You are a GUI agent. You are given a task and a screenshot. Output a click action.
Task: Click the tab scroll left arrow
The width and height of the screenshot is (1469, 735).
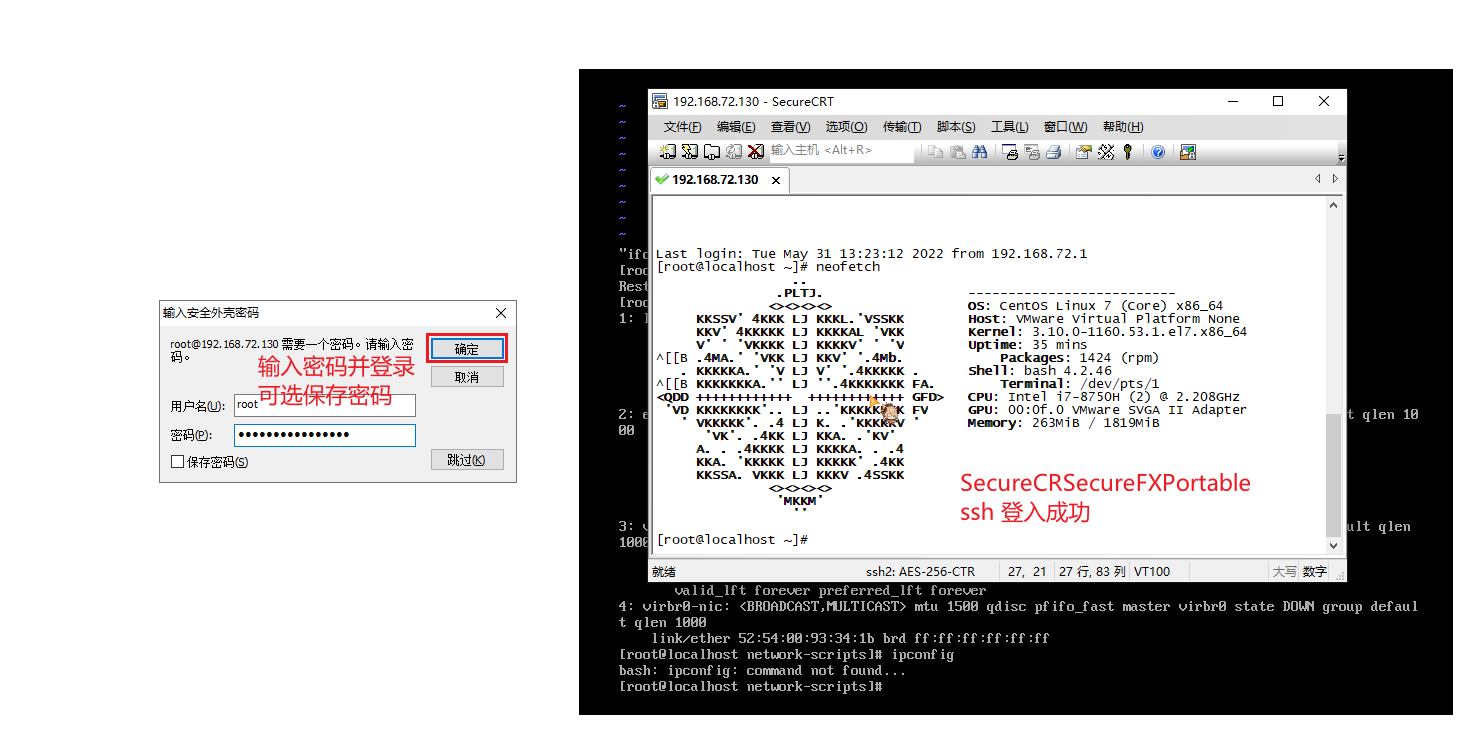[1318, 179]
